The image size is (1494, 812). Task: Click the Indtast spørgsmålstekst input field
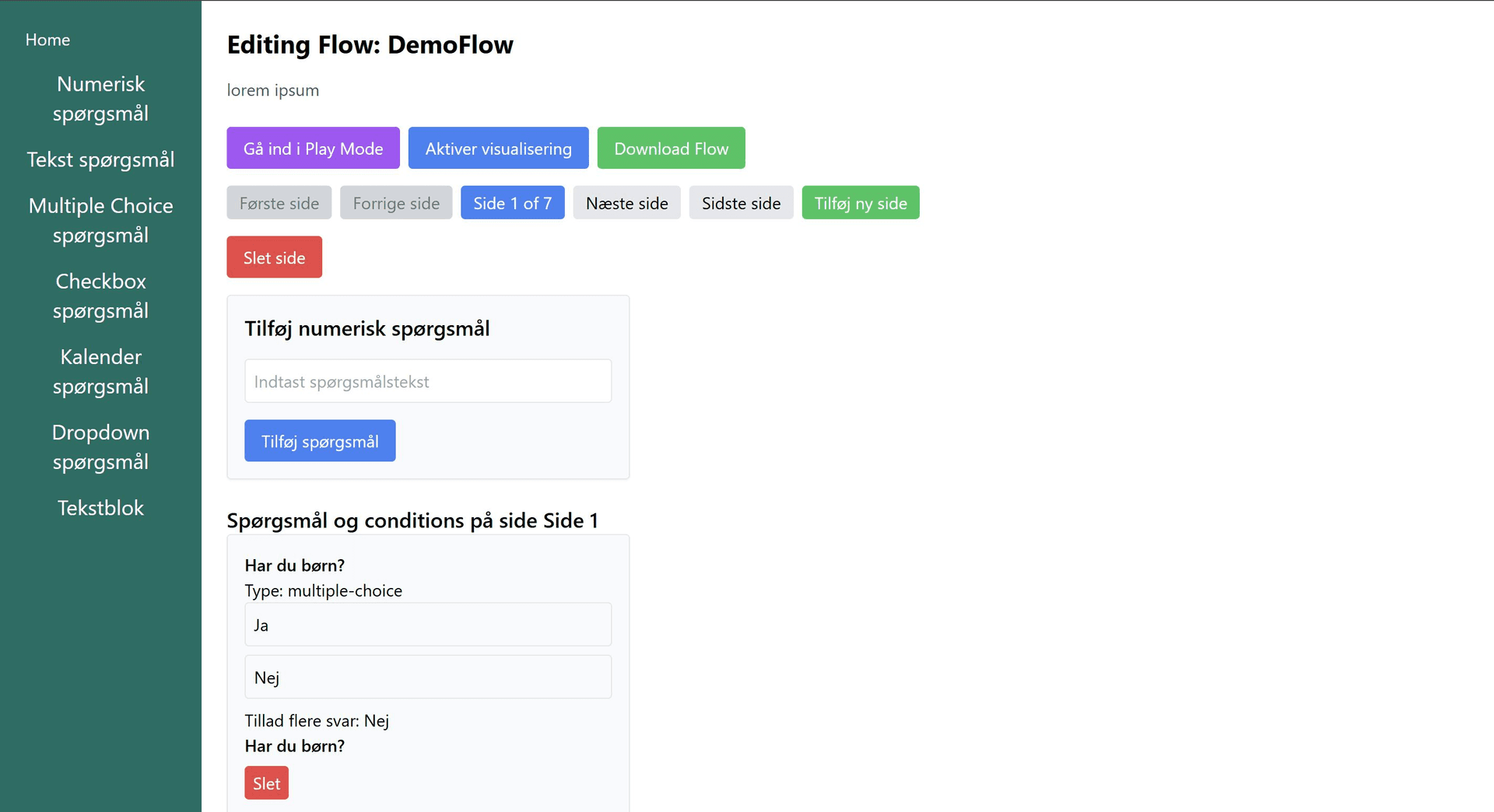(428, 380)
